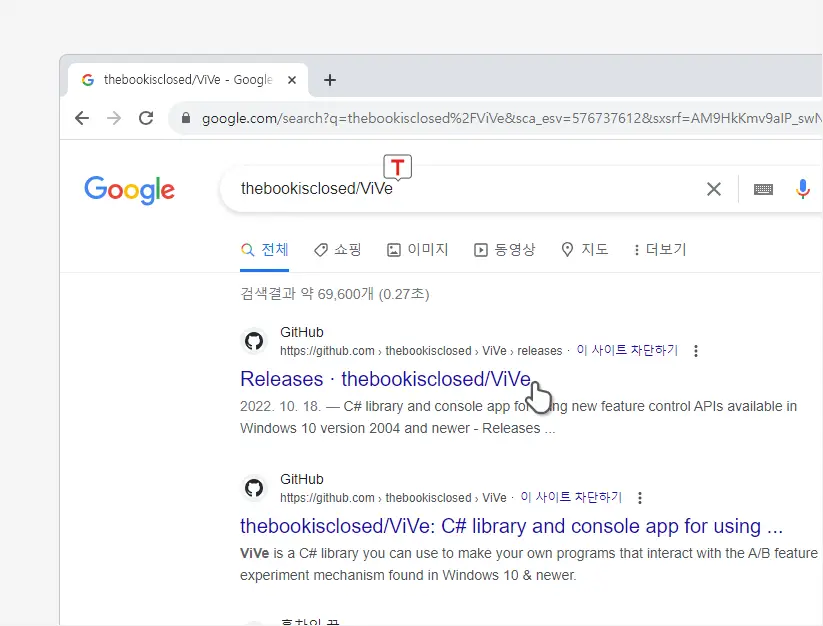Click the Google logo
The width and height of the screenshot is (823, 626).
[129, 189]
